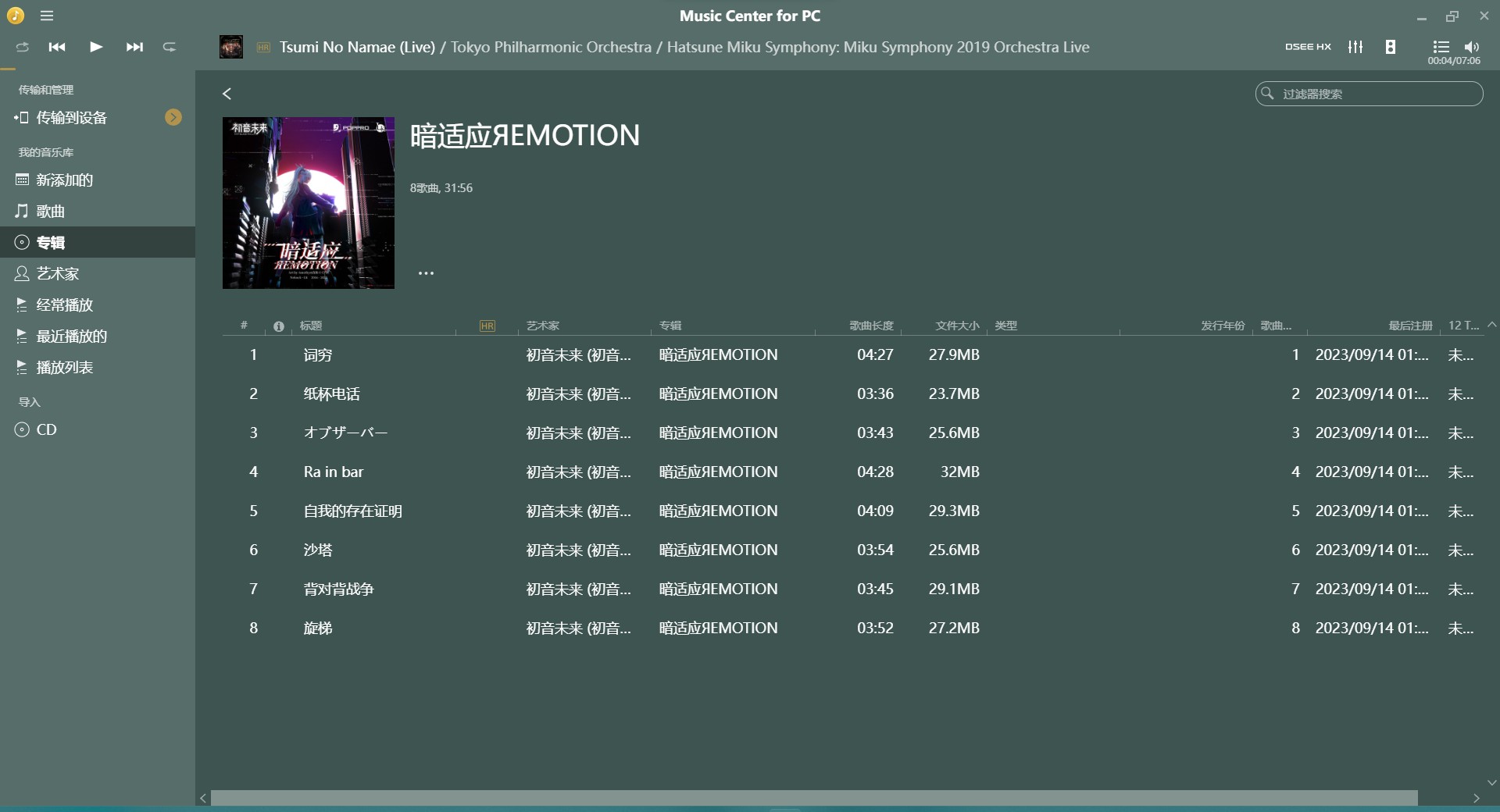
Task: Open the album more options ellipsis
Action: tap(426, 273)
